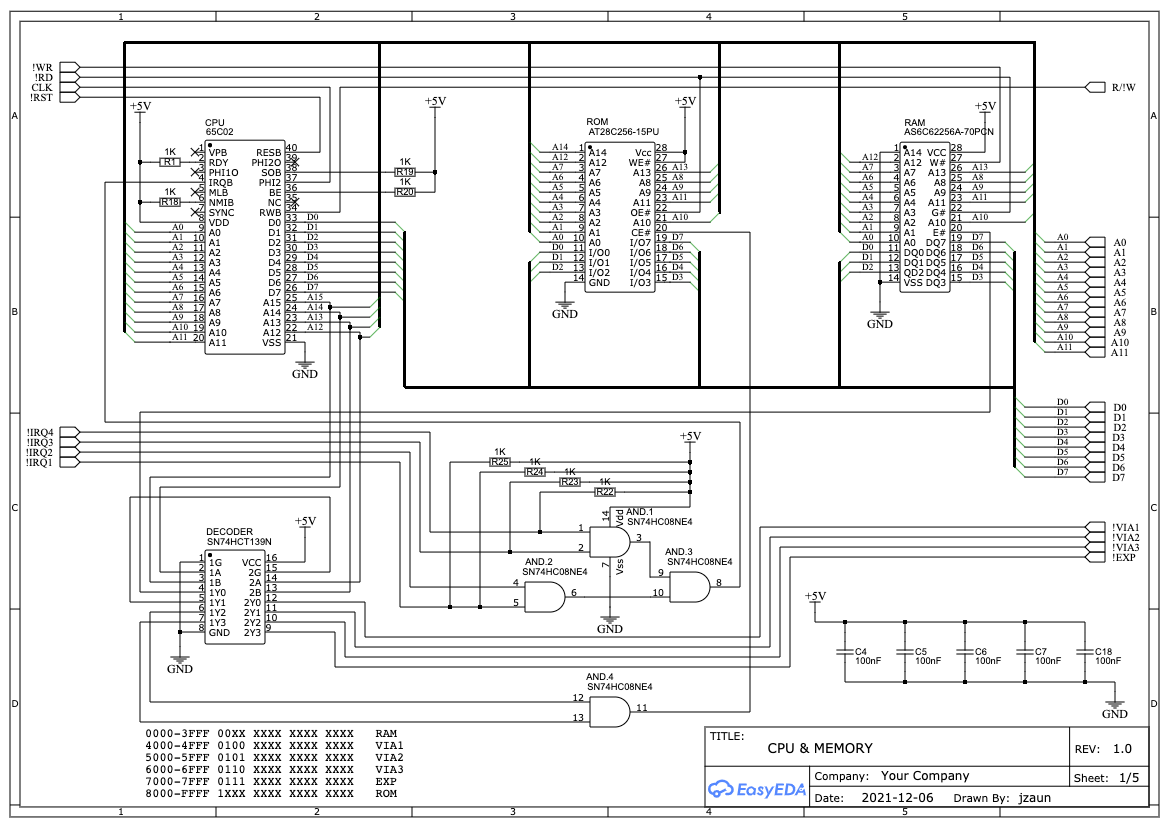The height and width of the screenshot is (828, 1169).
Task: Click the EasyEDA logo in title block
Action: pyautogui.click(x=755, y=789)
